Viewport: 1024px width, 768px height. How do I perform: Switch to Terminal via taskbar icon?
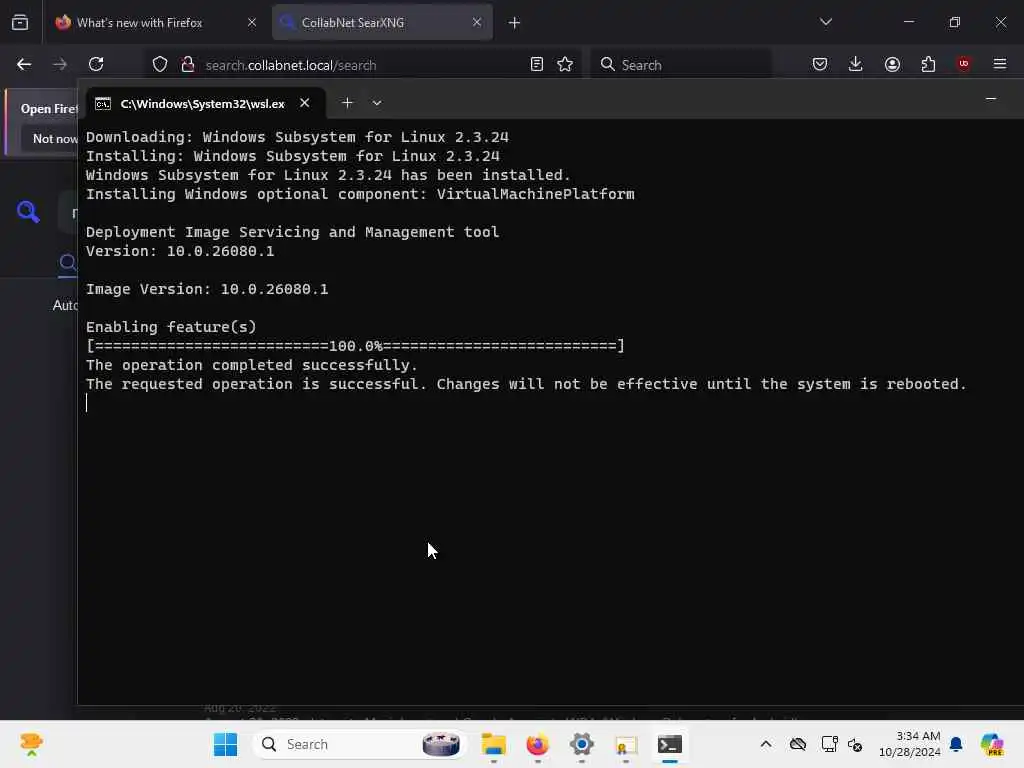tap(669, 744)
